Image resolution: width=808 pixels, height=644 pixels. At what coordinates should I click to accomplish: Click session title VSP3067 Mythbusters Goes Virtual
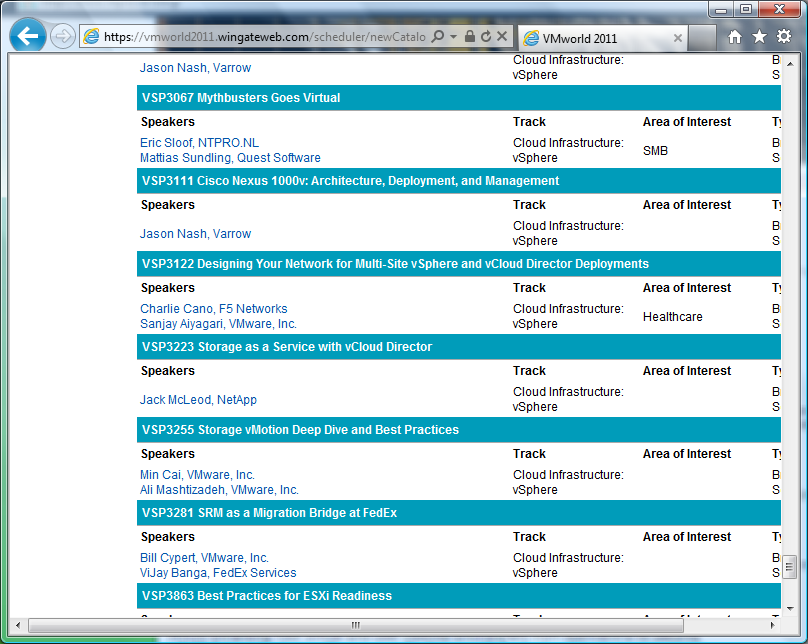(x=241, y=98)
